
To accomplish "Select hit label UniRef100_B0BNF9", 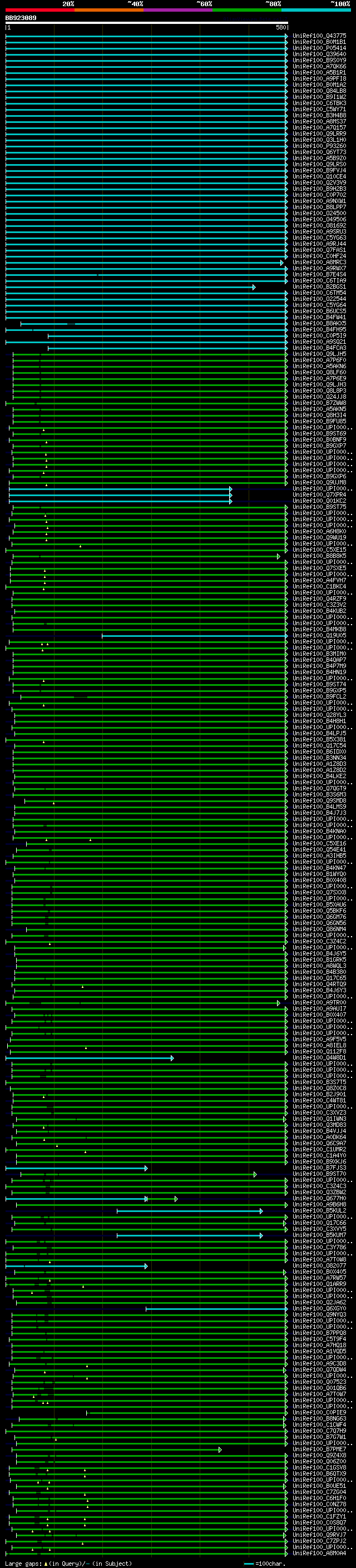I will pos(319,439).
